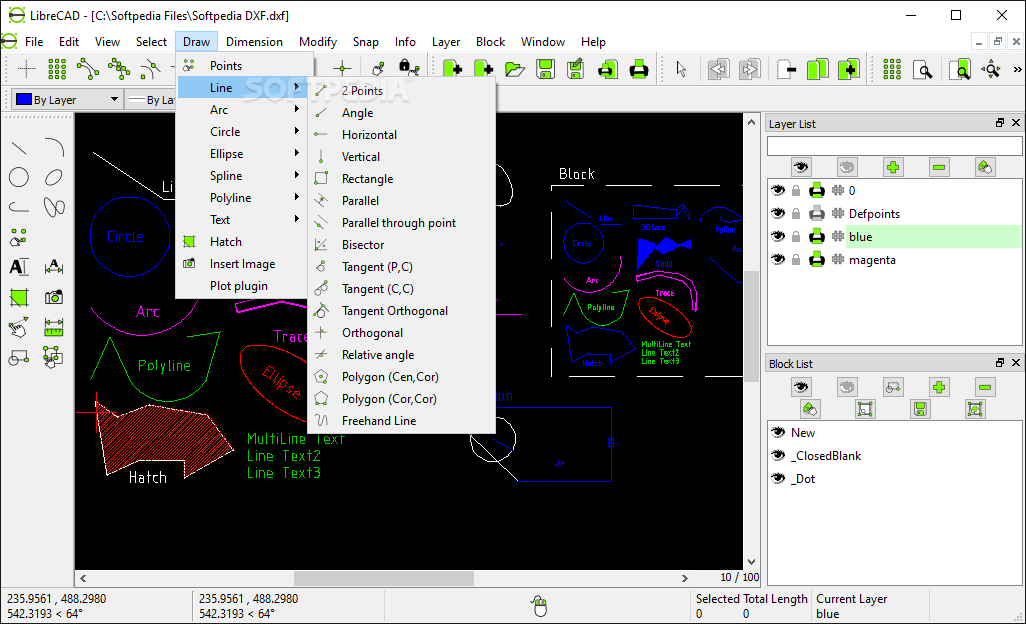Viewport: 1026px width, 624px height.
Task: Click the selection pointer toolbar icon
Action: point(681,68)
